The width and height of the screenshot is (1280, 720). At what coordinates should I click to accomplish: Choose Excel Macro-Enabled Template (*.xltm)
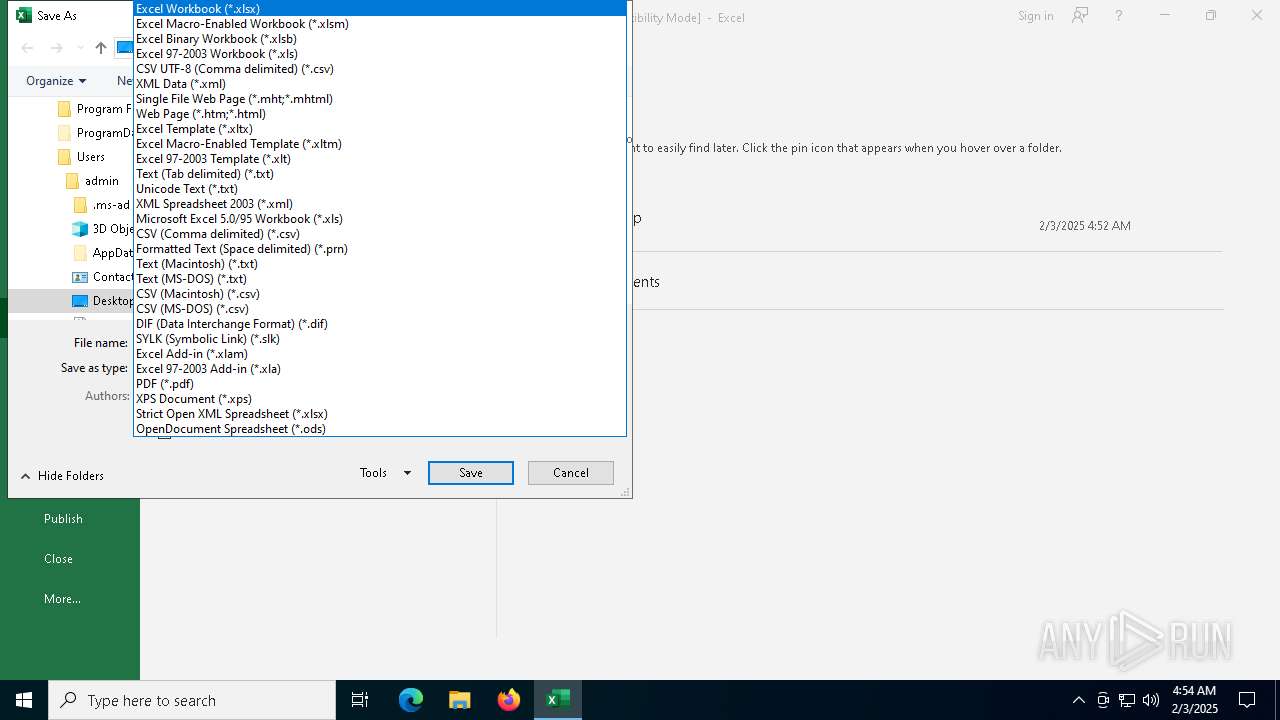[380, 144]
